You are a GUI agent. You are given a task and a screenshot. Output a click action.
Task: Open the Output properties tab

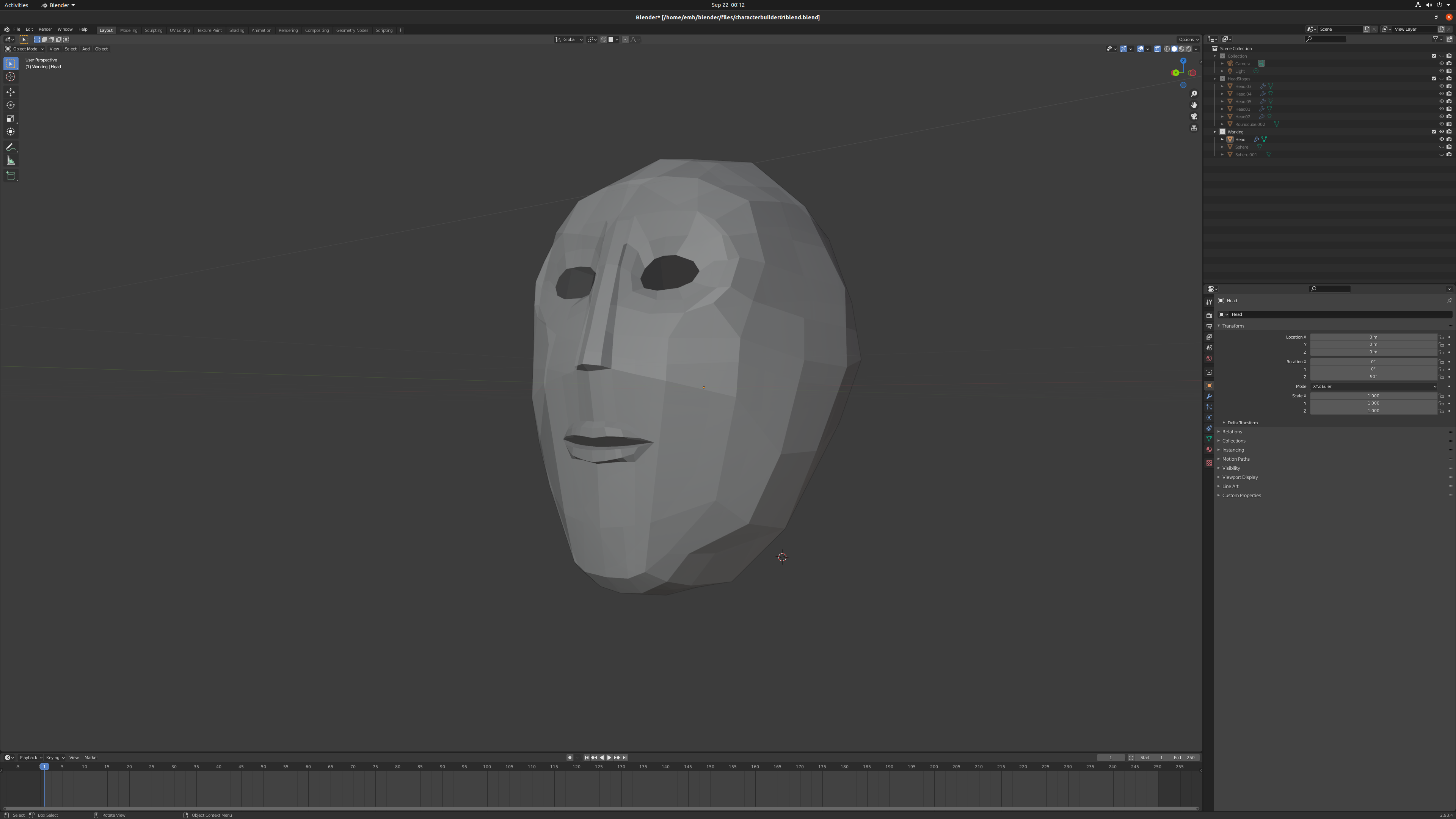tap(1209, 326)
